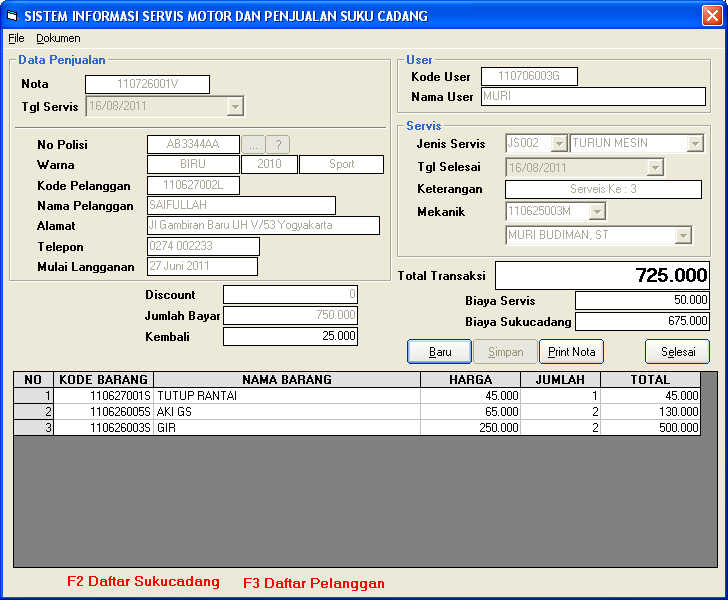Expand the Mekanik code 110625003M dropdown
This screenshot has width=728, height=600.
(597, 211)
